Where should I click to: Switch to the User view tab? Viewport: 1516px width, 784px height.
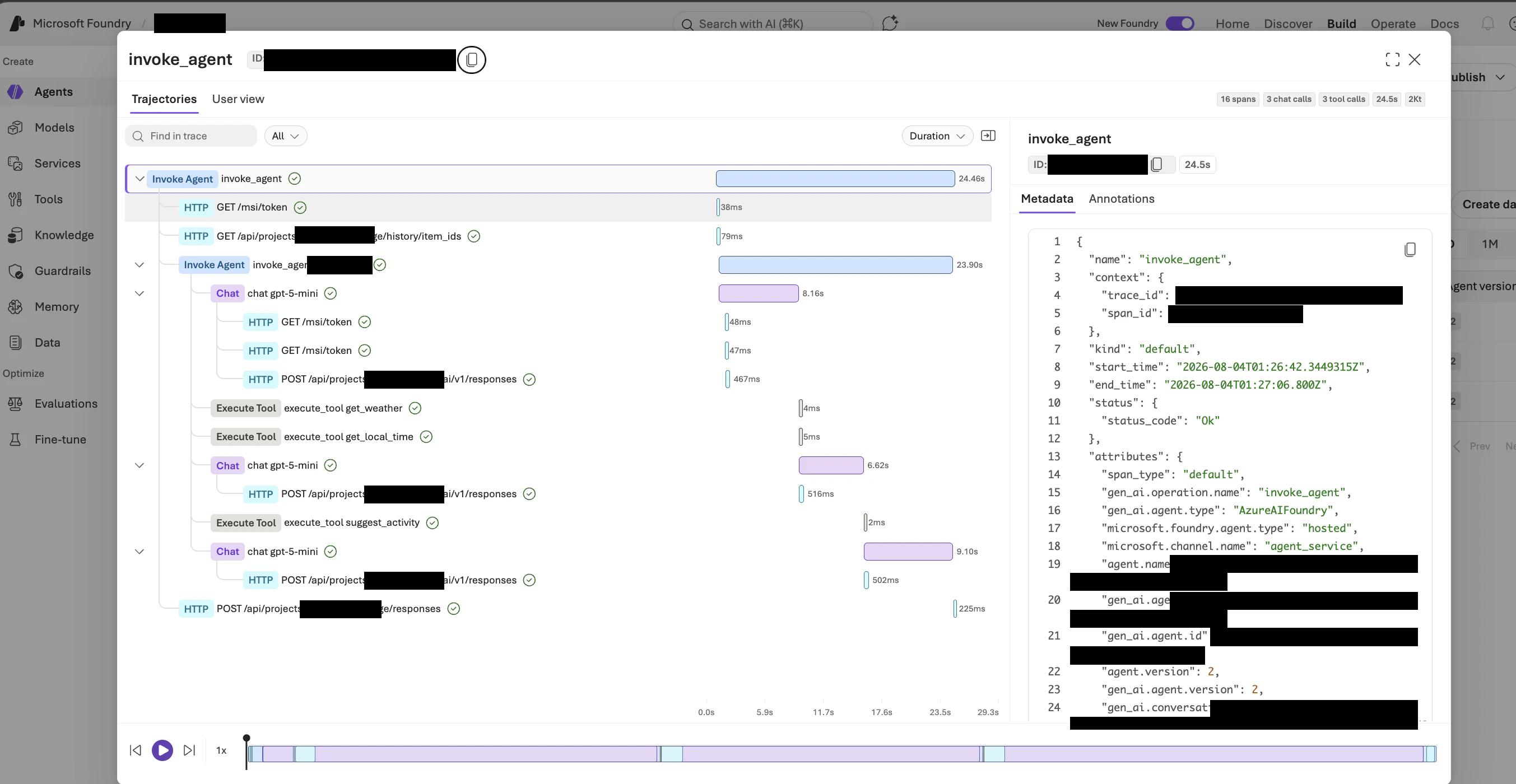coord(238,99)
